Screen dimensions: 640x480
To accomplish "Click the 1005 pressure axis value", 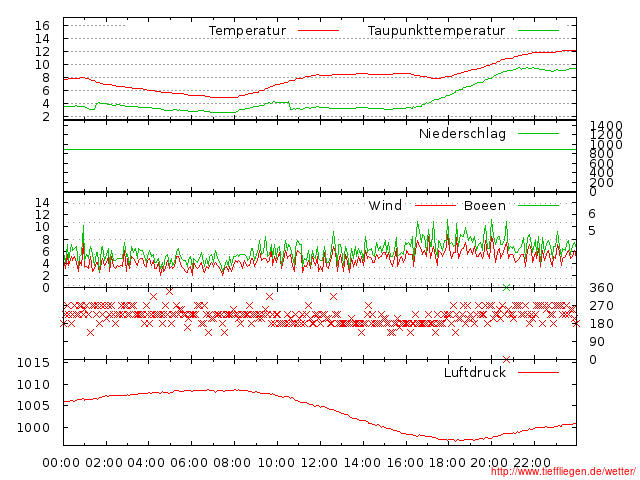I will point(33,406).
